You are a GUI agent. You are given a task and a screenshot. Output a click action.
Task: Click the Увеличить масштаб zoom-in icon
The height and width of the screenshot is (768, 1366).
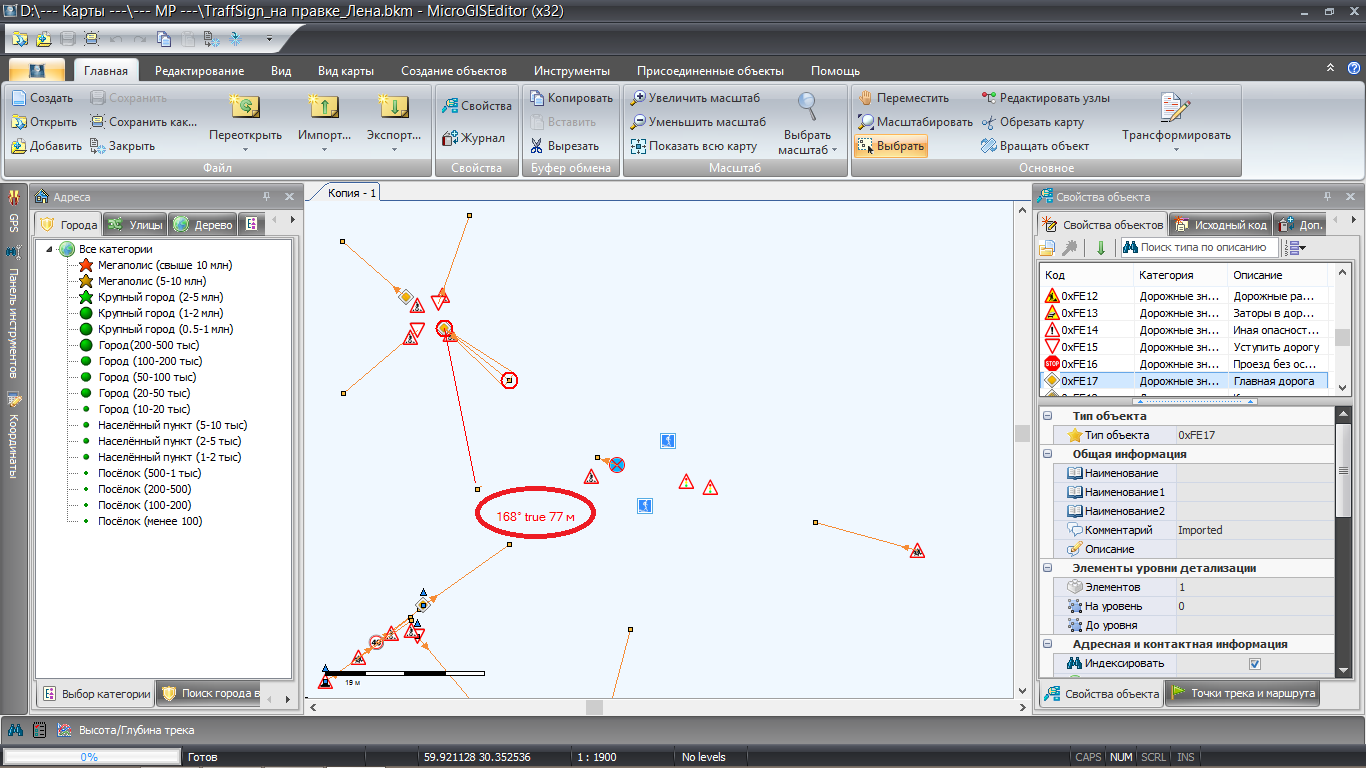[x=638, y=98]
